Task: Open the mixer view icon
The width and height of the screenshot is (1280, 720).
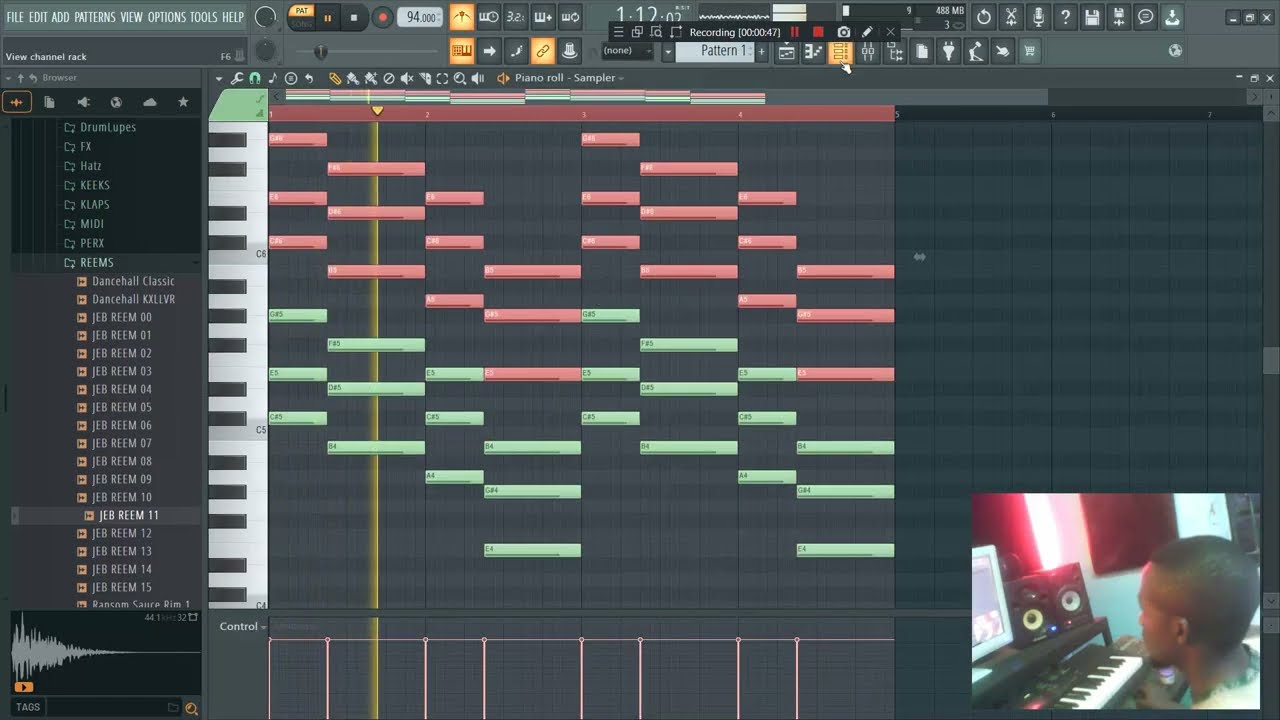Action: tap(867, 51)
